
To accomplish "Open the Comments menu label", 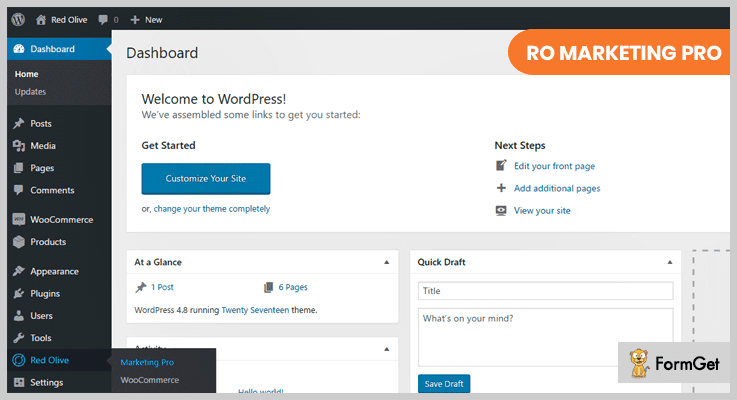I will [52, 190].
